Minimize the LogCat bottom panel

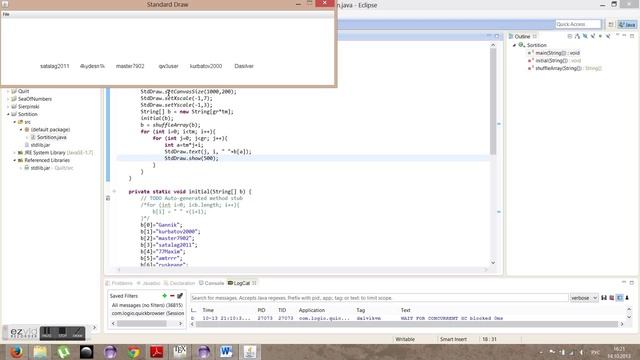tap(624, 282)
